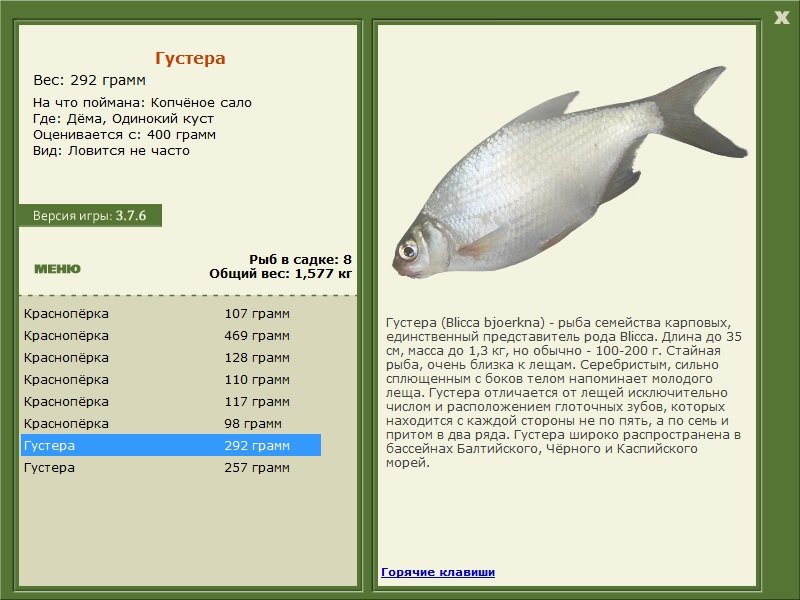Viewport: 800px width, 600px height.
Task: Select the 110 грамм Краснопёрка row
Action: click(171, 379)
